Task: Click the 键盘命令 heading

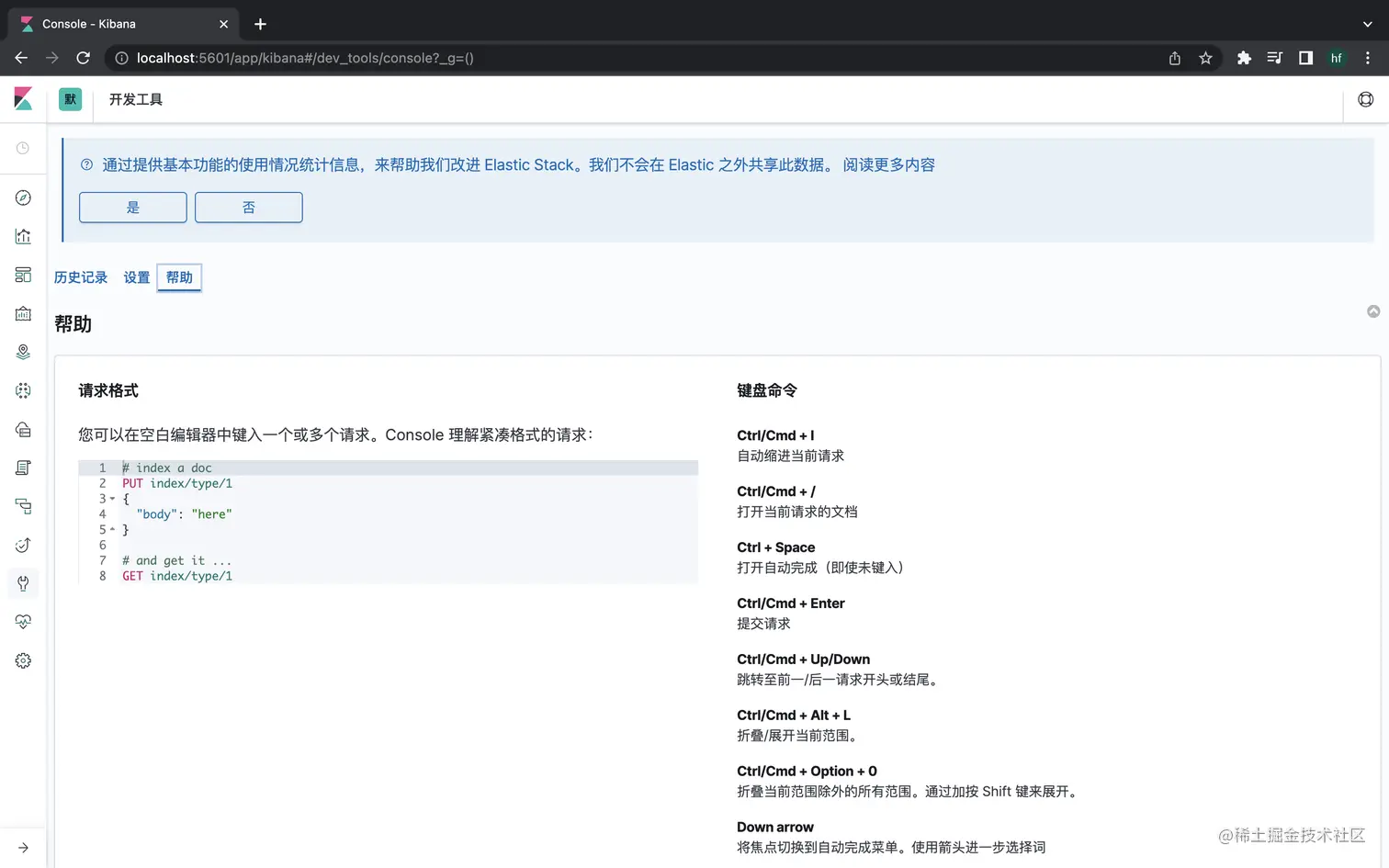Action: click(767, 390)
